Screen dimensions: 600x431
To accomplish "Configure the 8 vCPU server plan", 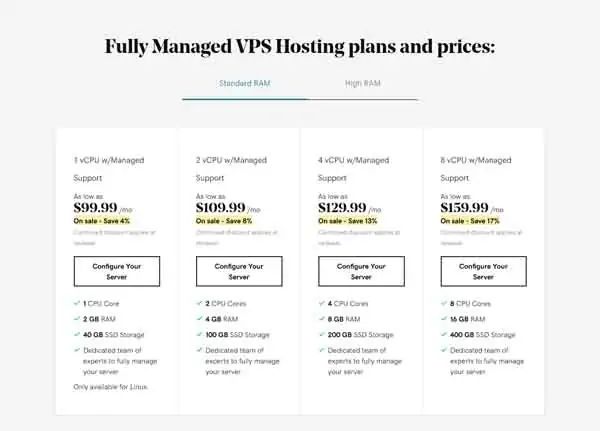I will pos(484,271).
